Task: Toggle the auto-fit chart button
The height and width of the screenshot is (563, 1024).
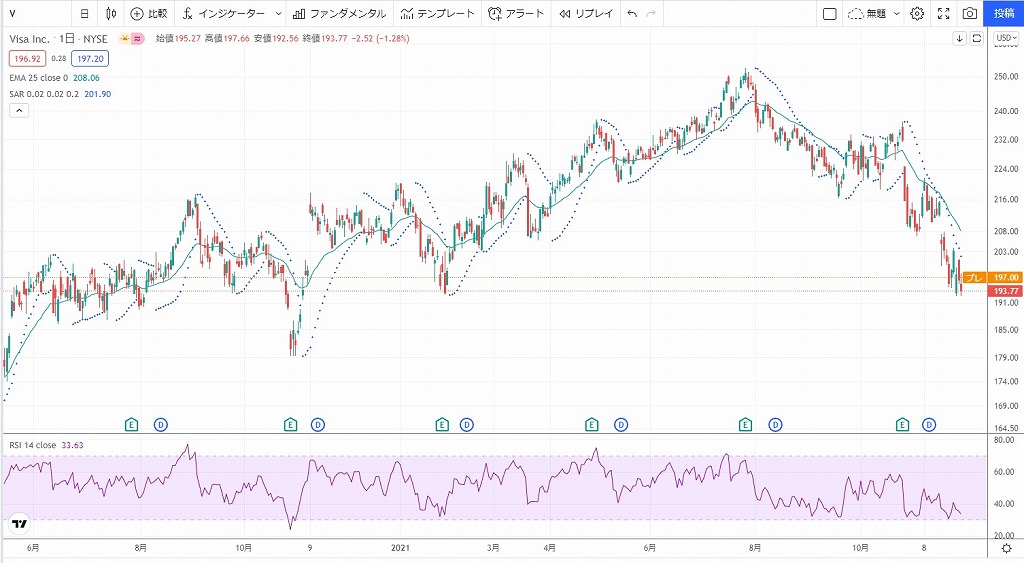Action: (x=976, y=38)
